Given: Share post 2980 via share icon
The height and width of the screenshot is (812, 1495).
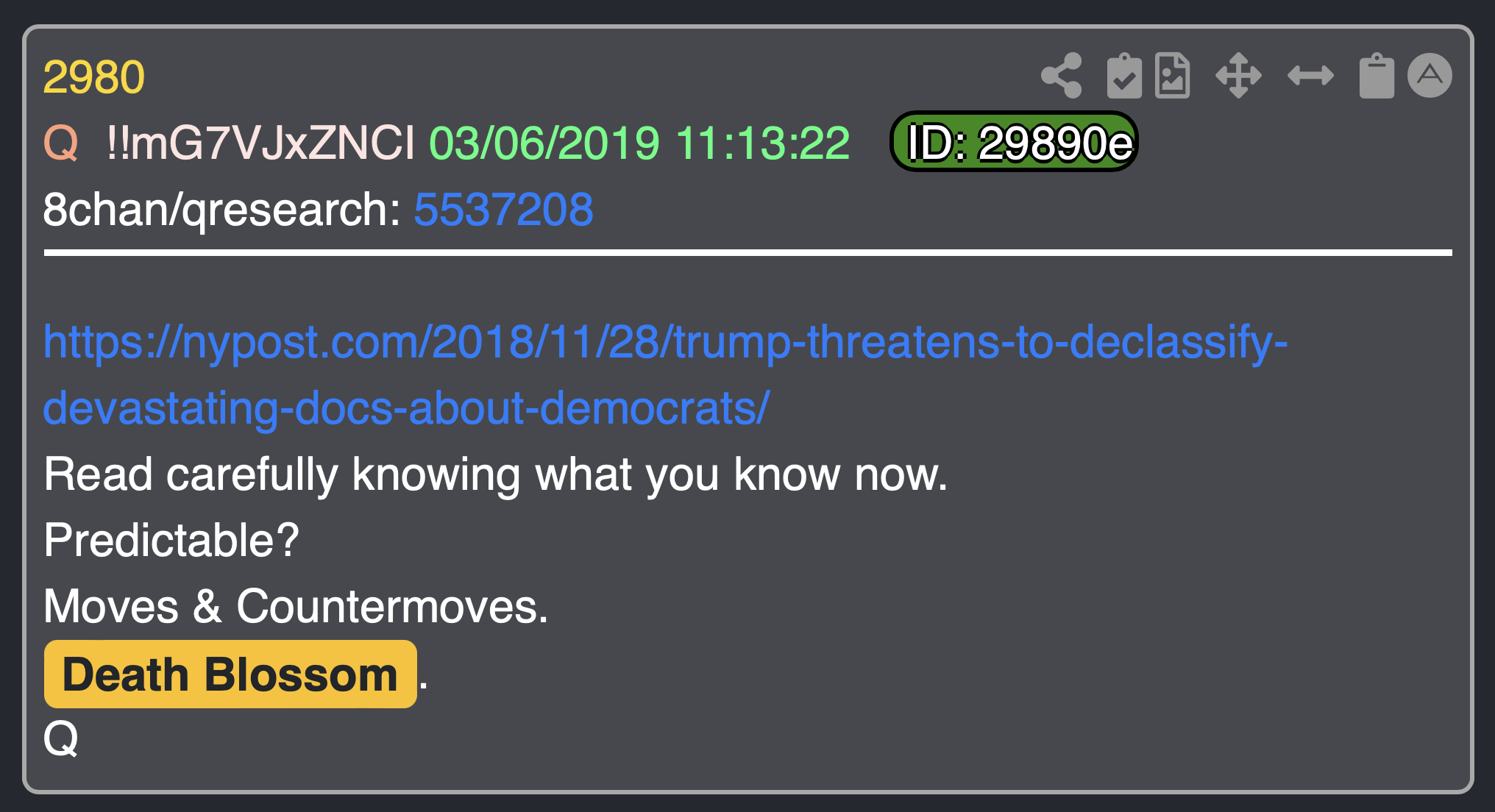Looking at the screenshot, I should pos(1061,76).
